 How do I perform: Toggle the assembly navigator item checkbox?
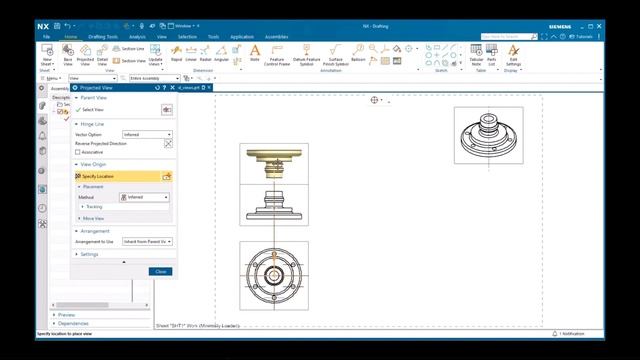pos(60,112)
